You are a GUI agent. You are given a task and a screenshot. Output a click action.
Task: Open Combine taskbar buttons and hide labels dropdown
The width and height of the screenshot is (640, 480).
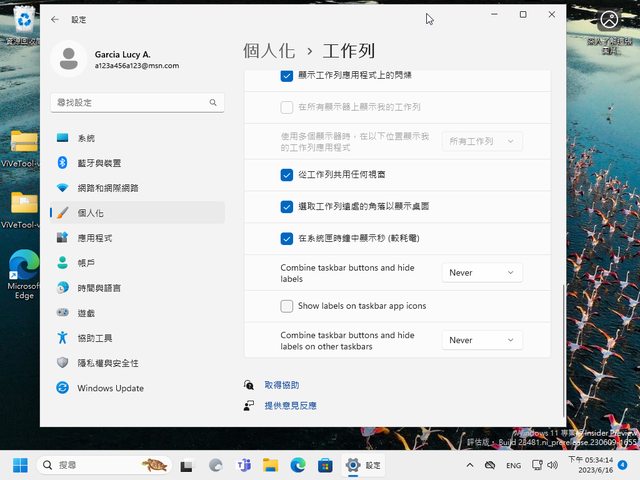tap(482, 272)
